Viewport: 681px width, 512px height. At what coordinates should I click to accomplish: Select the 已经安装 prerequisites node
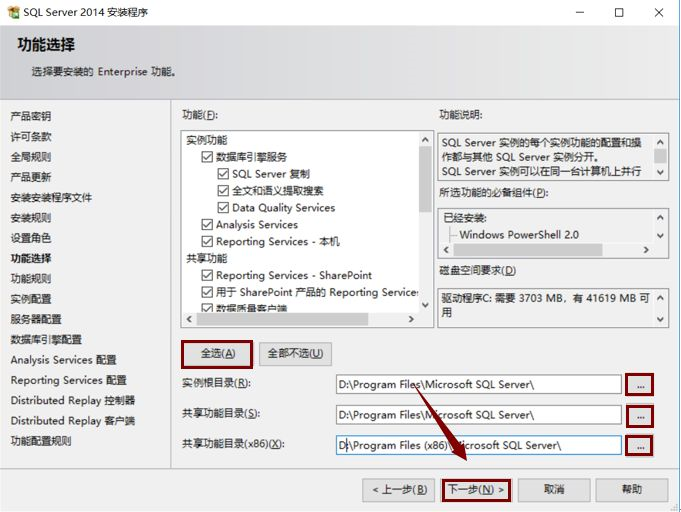point(464,218)
